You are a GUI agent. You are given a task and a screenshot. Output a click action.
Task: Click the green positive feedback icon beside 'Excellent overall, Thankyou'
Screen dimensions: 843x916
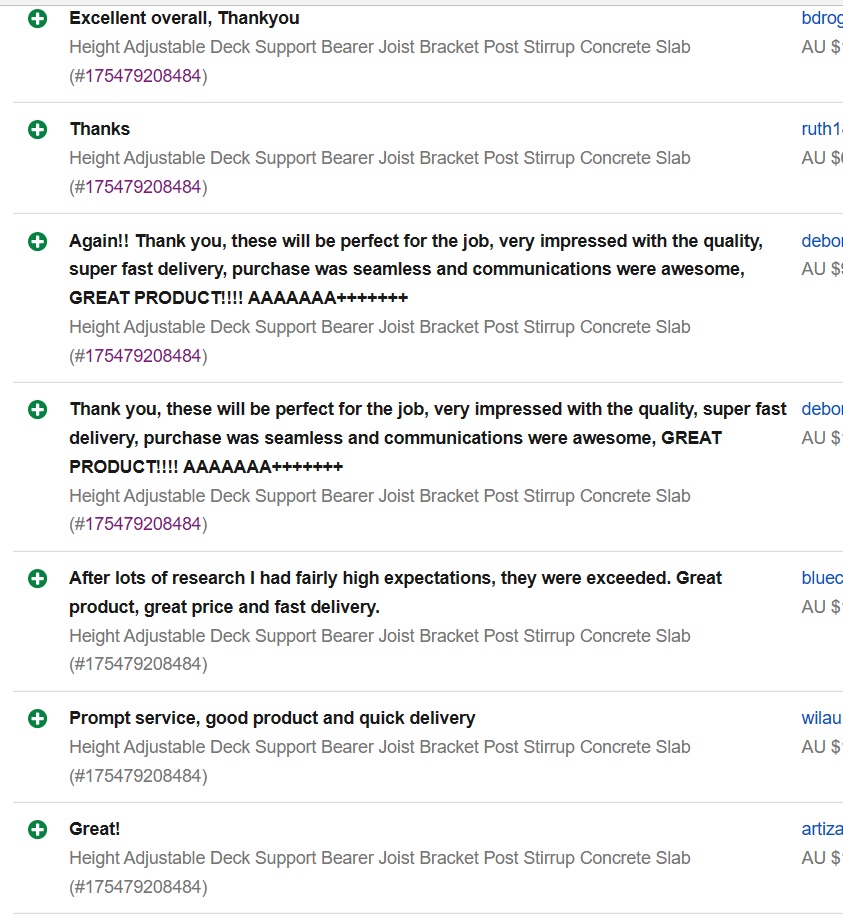37,18
